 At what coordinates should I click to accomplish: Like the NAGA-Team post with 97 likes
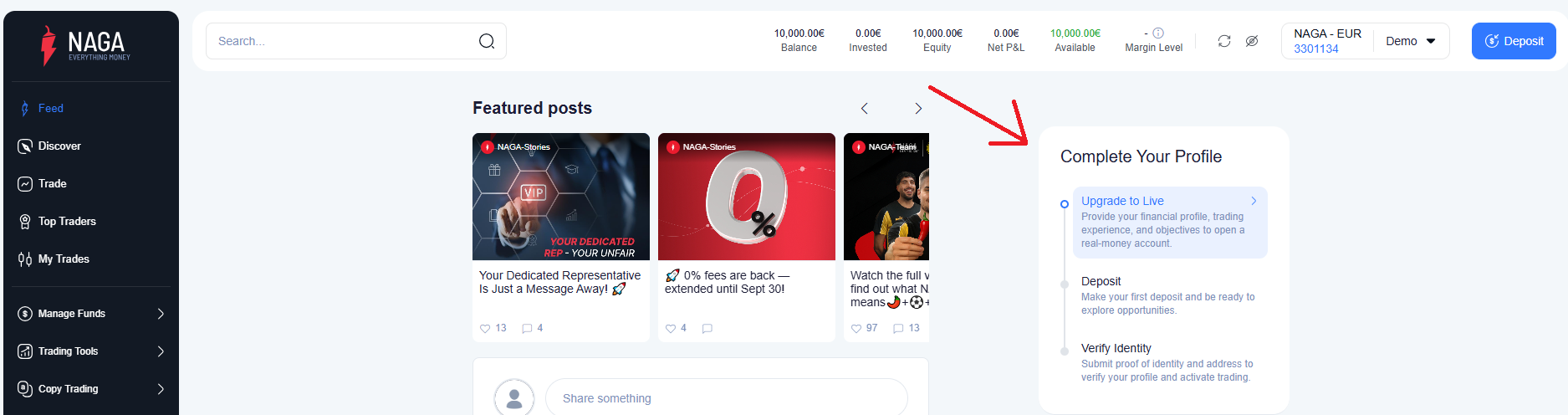856,328
